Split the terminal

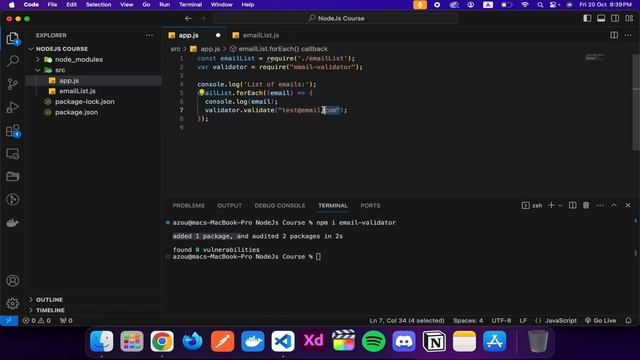(573, 205)
